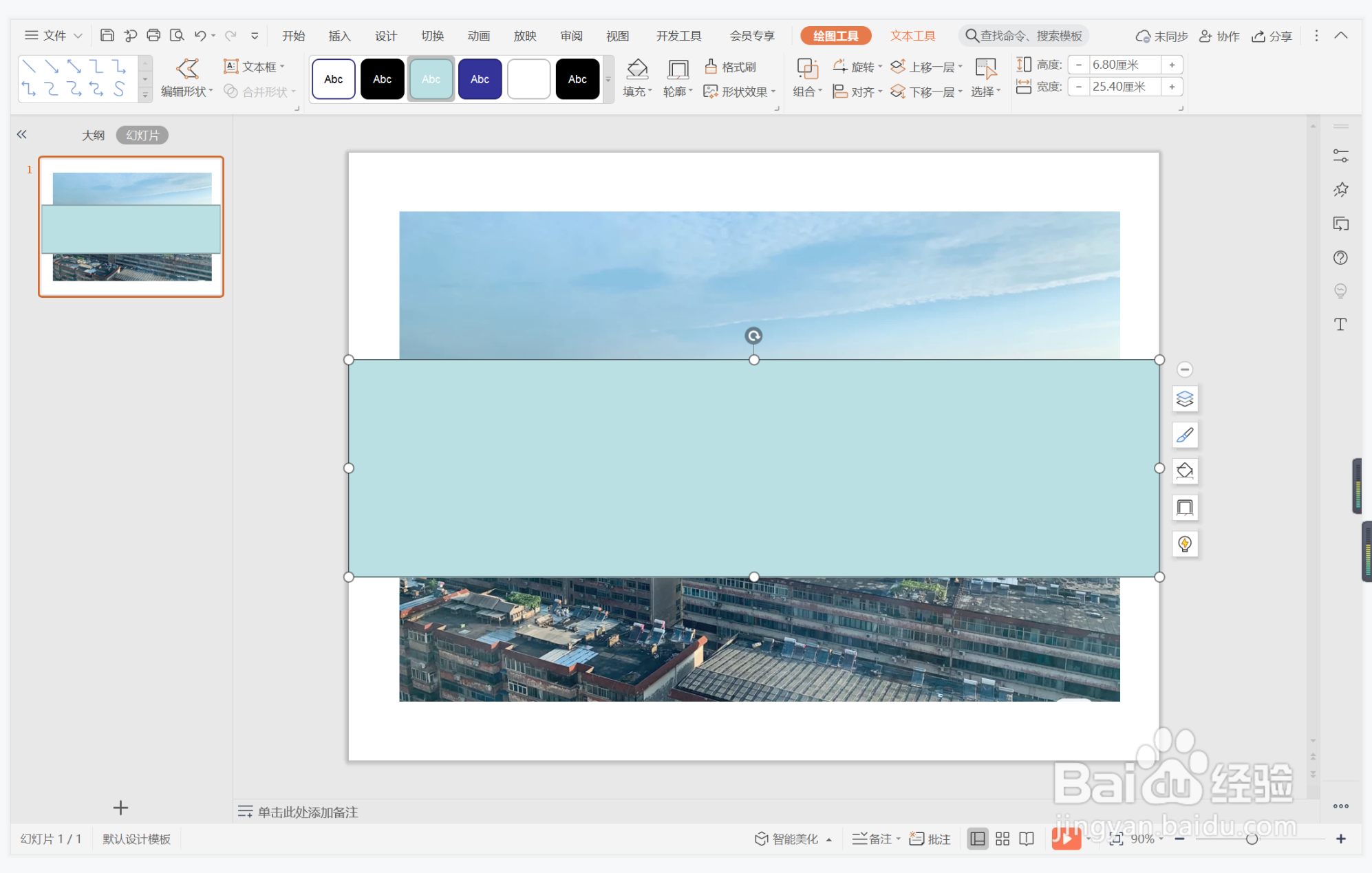Start slideshow with orange play button

(1065, 839)
